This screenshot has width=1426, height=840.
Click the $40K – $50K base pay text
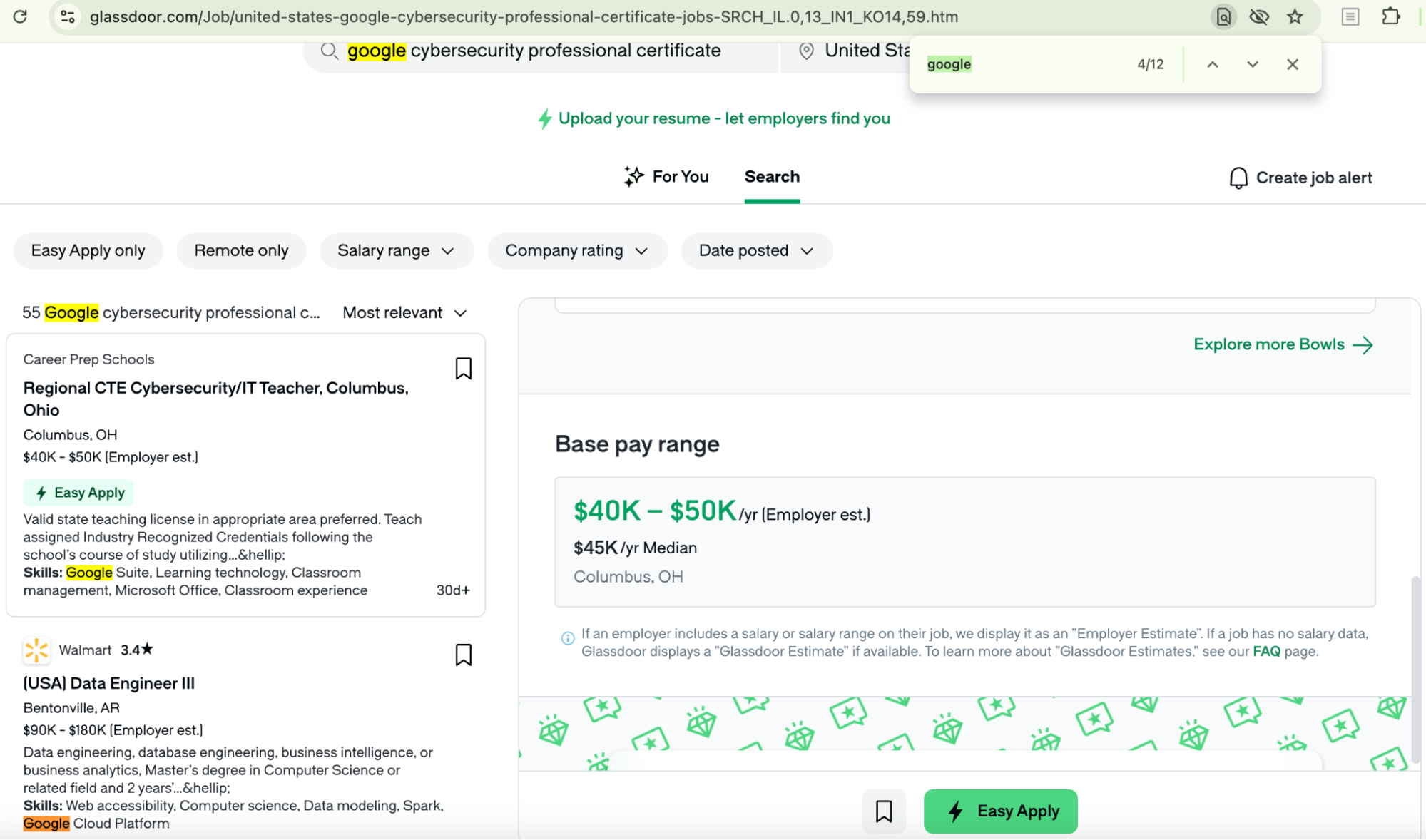tap(655, 511)
